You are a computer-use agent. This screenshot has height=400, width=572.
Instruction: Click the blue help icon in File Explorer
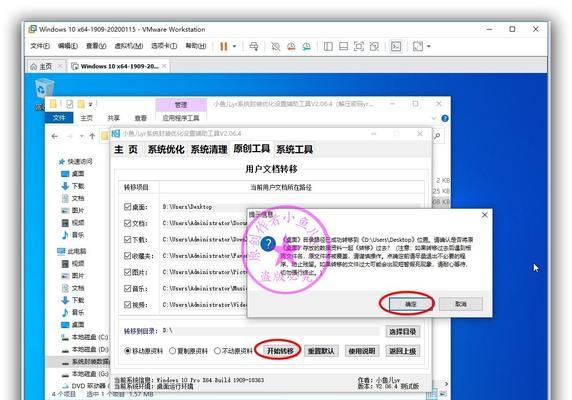tap(445, 118)
